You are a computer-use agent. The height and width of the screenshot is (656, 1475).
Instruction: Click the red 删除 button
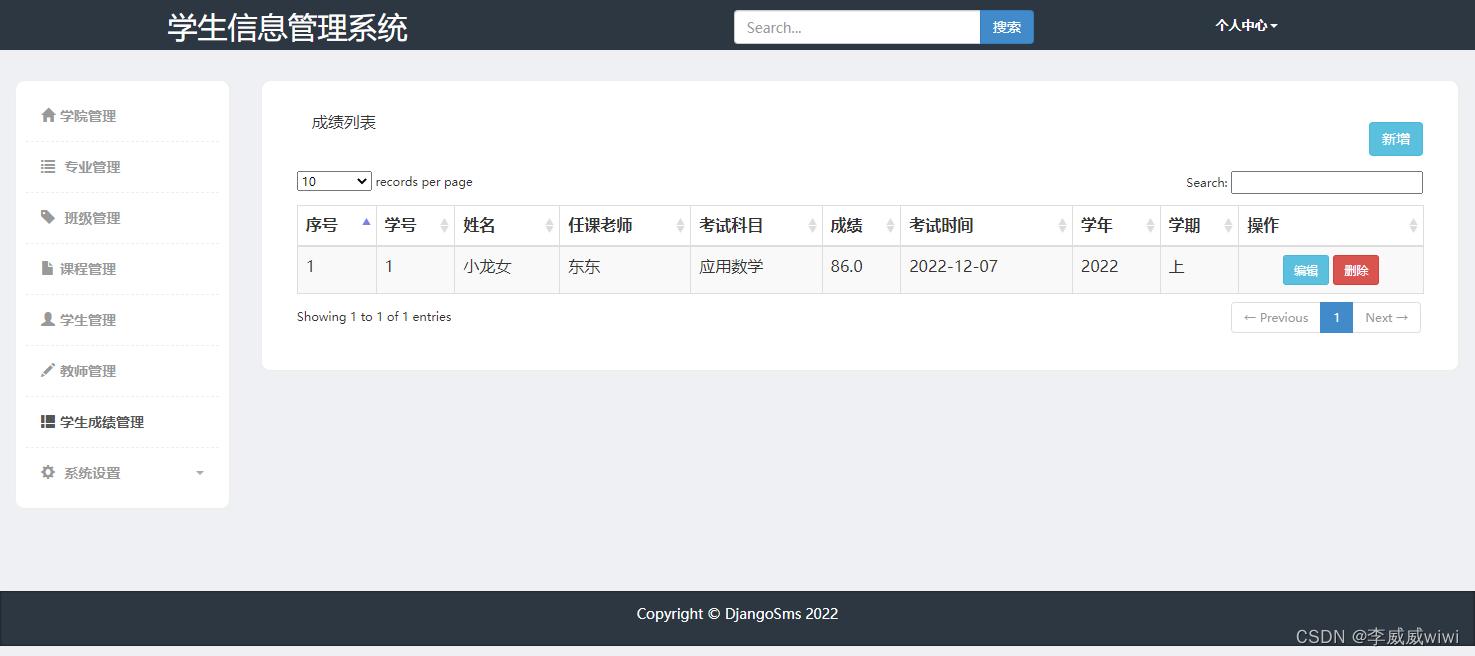pos(1356,270)
